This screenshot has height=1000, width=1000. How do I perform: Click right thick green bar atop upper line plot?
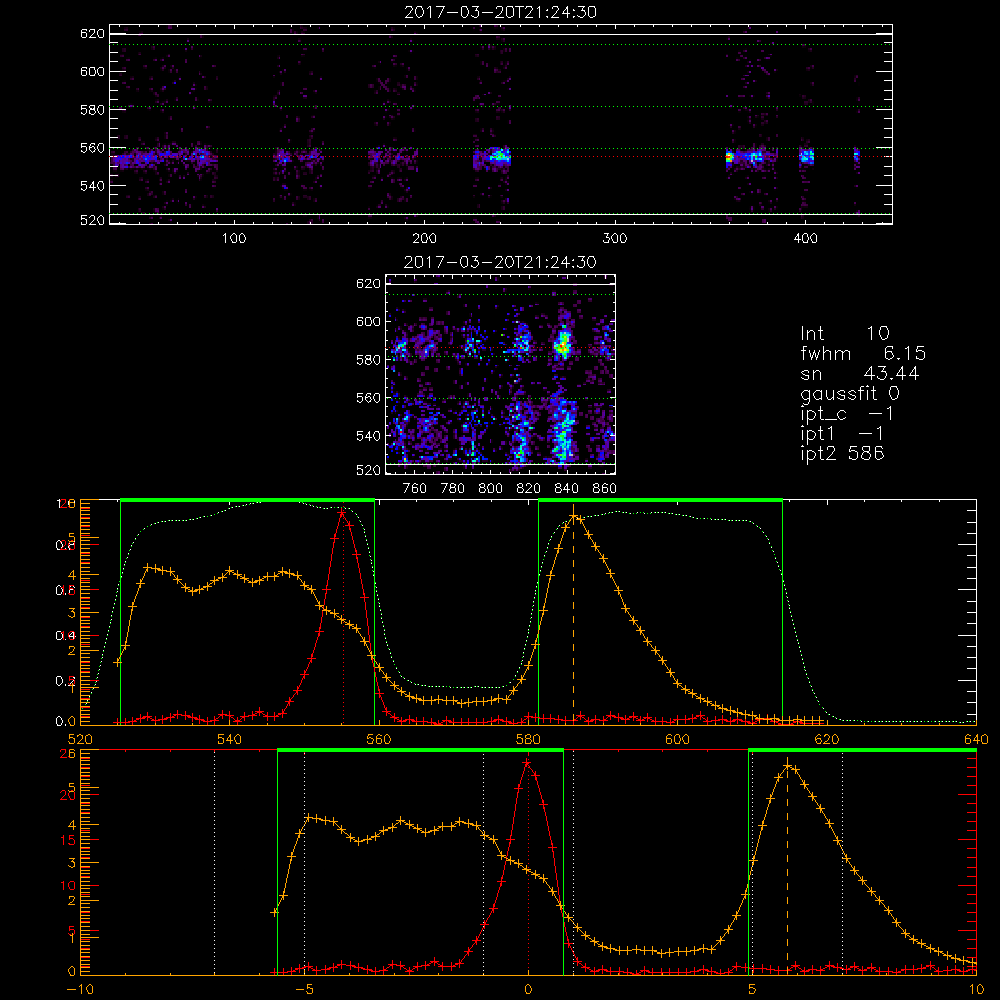click(661, 500)
